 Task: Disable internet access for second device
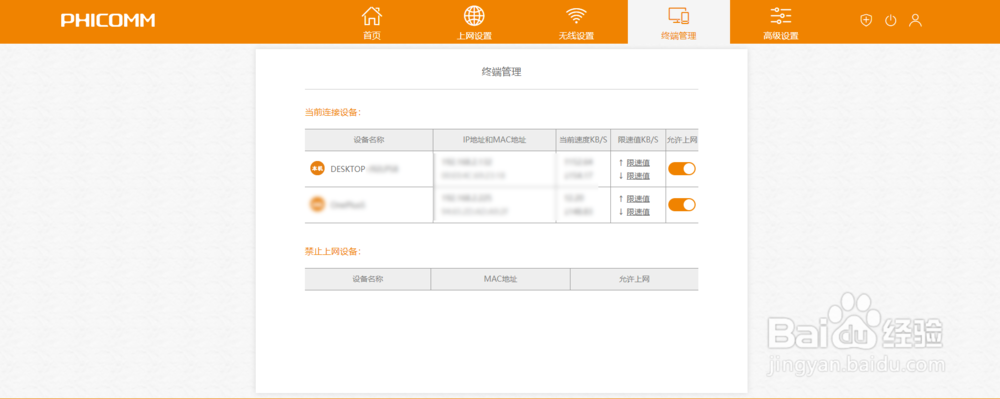(682, 205)
